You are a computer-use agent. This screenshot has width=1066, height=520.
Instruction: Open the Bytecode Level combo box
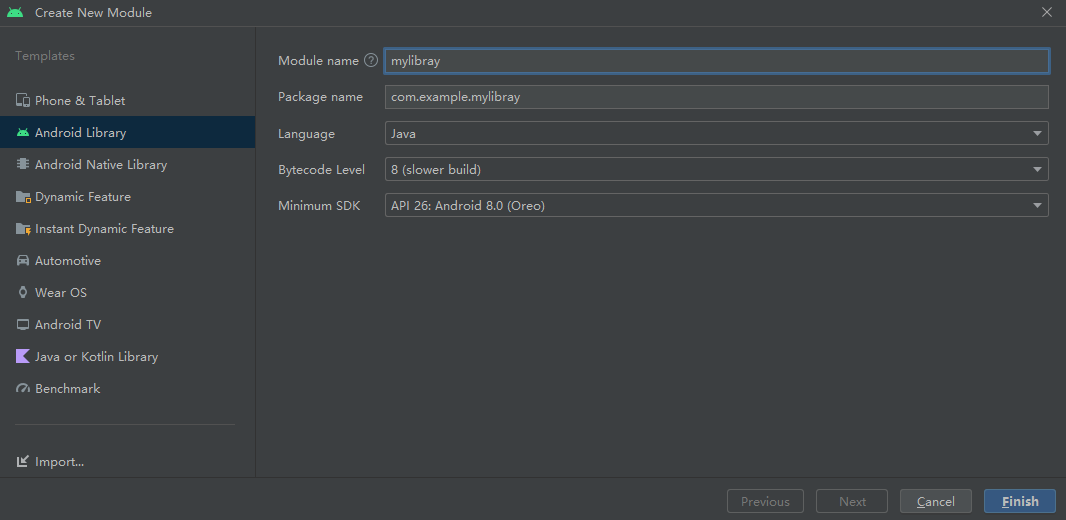click(x=717, y=169)
